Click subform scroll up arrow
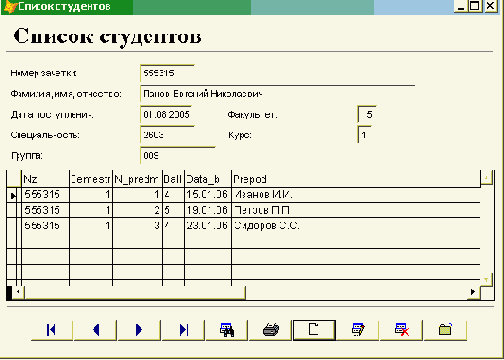504x360 pixels. pyautogui.click(x=487, y=178)
